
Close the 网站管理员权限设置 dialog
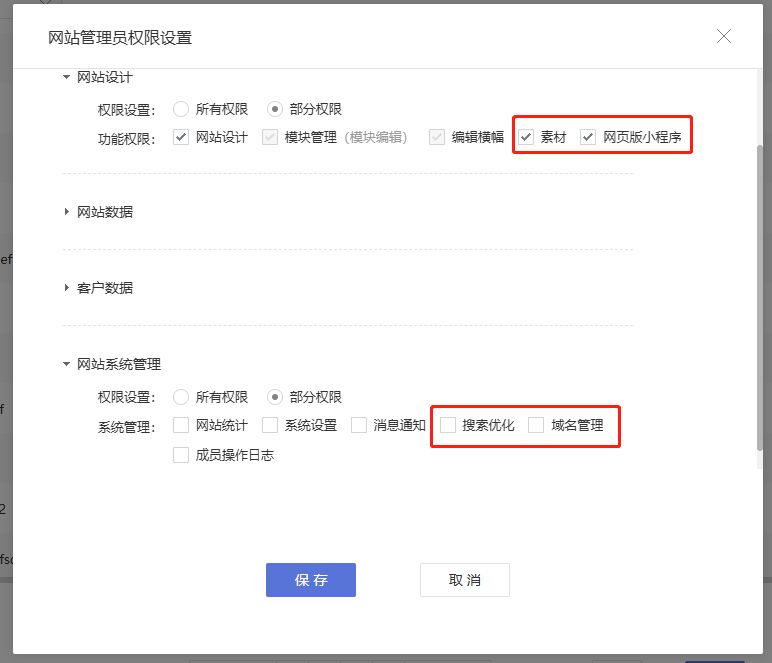[x=724, y=37]
